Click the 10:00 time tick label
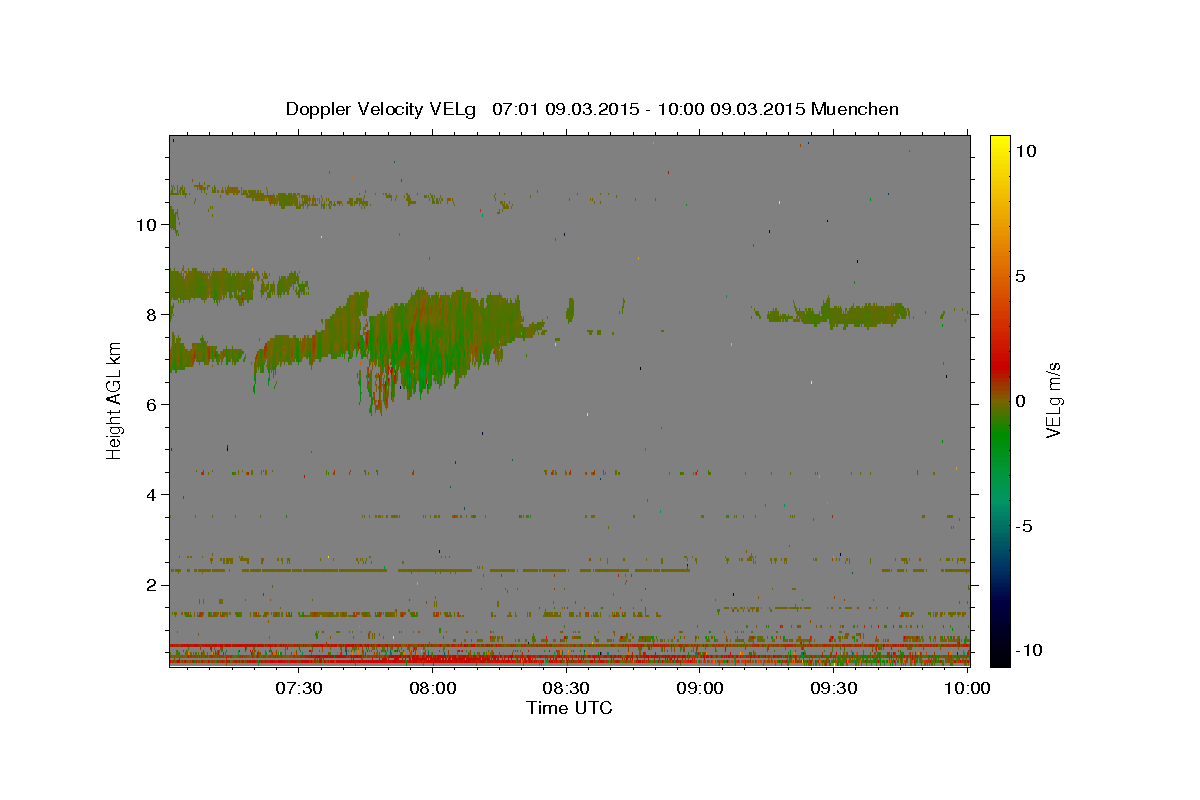Image resolution: width=1200 pixels, height=800 pixels. click(967, 688)
